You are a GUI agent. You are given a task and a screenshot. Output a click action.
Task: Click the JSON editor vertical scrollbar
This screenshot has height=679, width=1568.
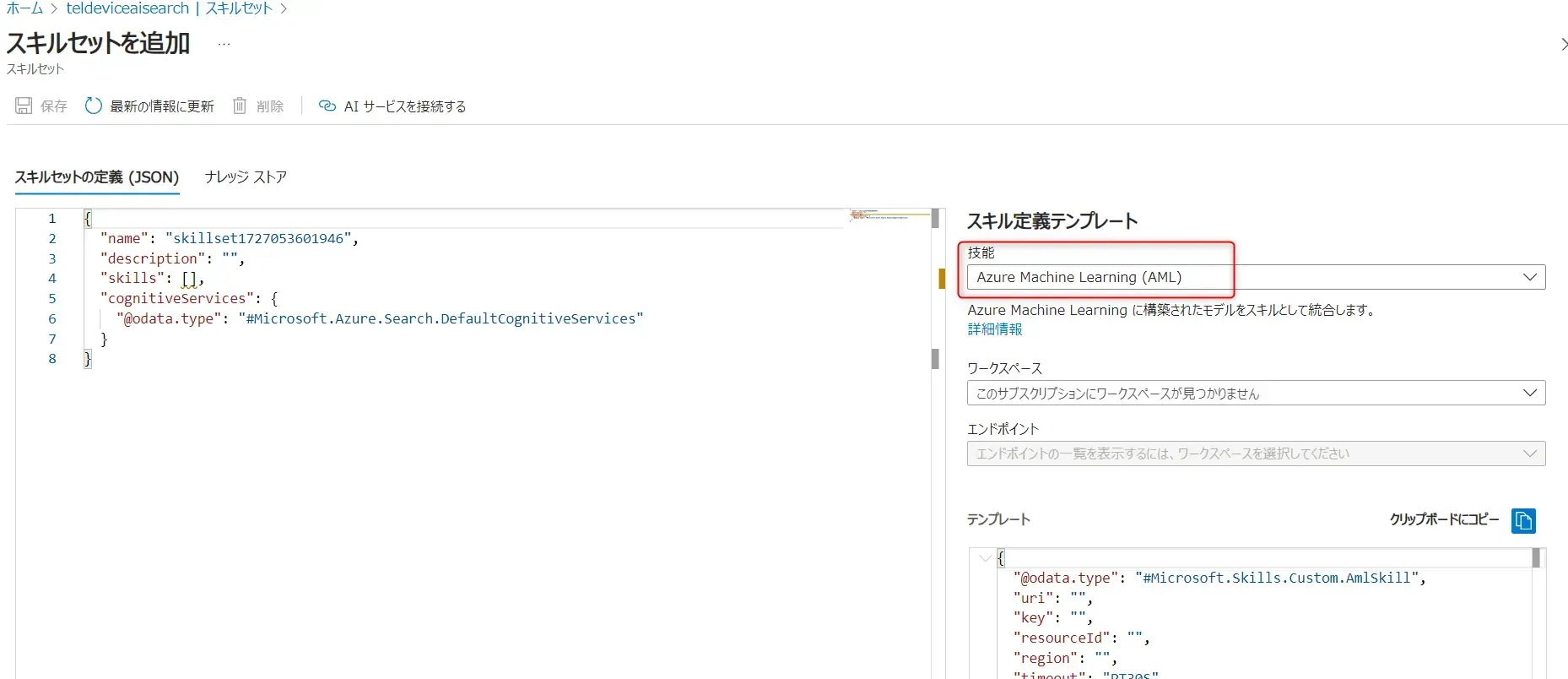[x=935, y=358]
